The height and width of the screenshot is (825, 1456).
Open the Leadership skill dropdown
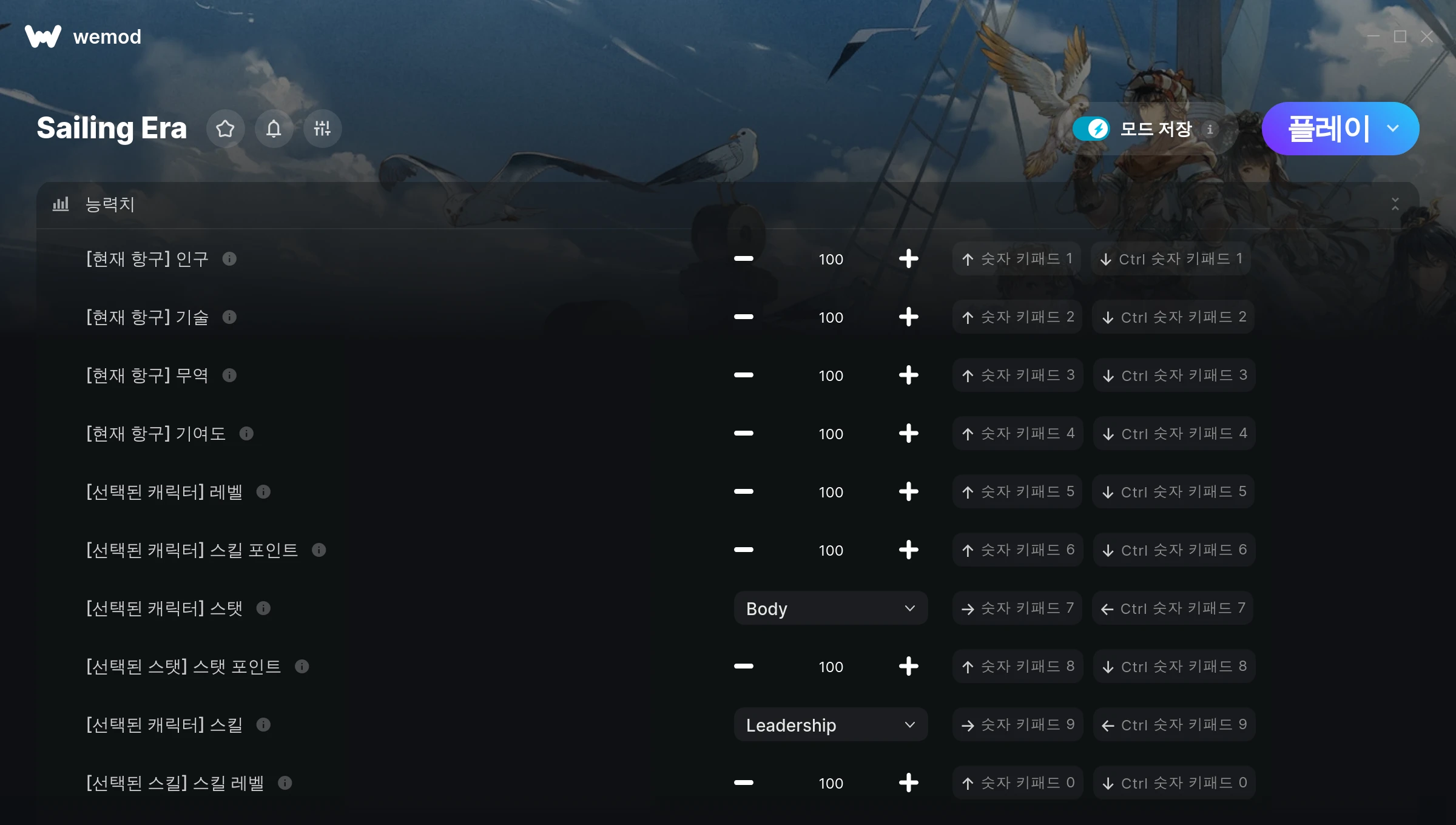[x=831, y=725]
